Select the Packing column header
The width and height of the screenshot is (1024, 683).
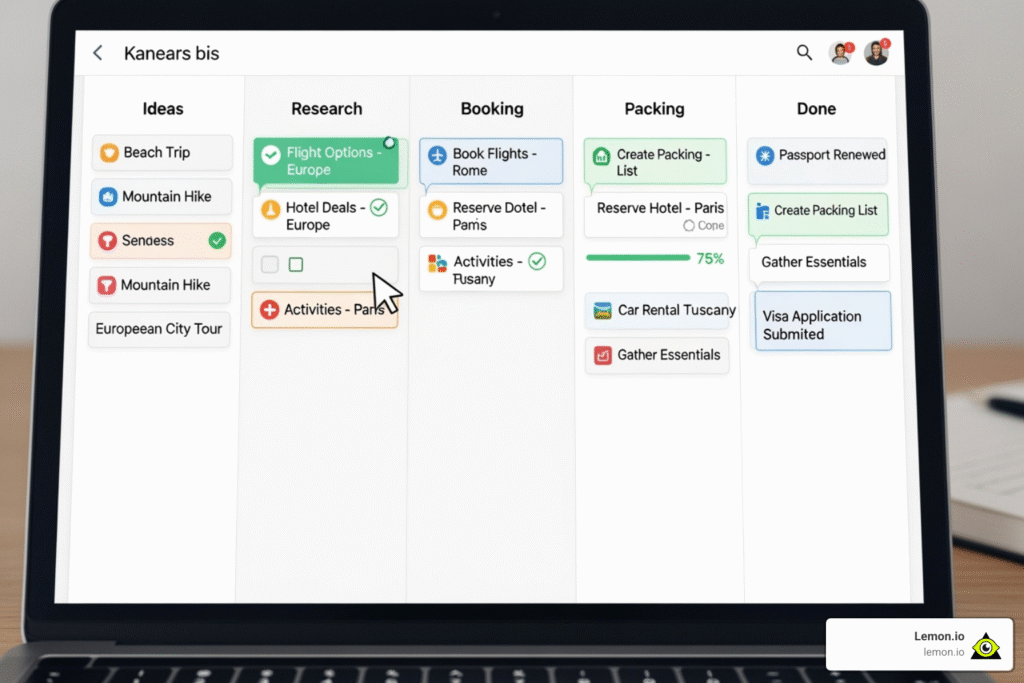(654, 109)
